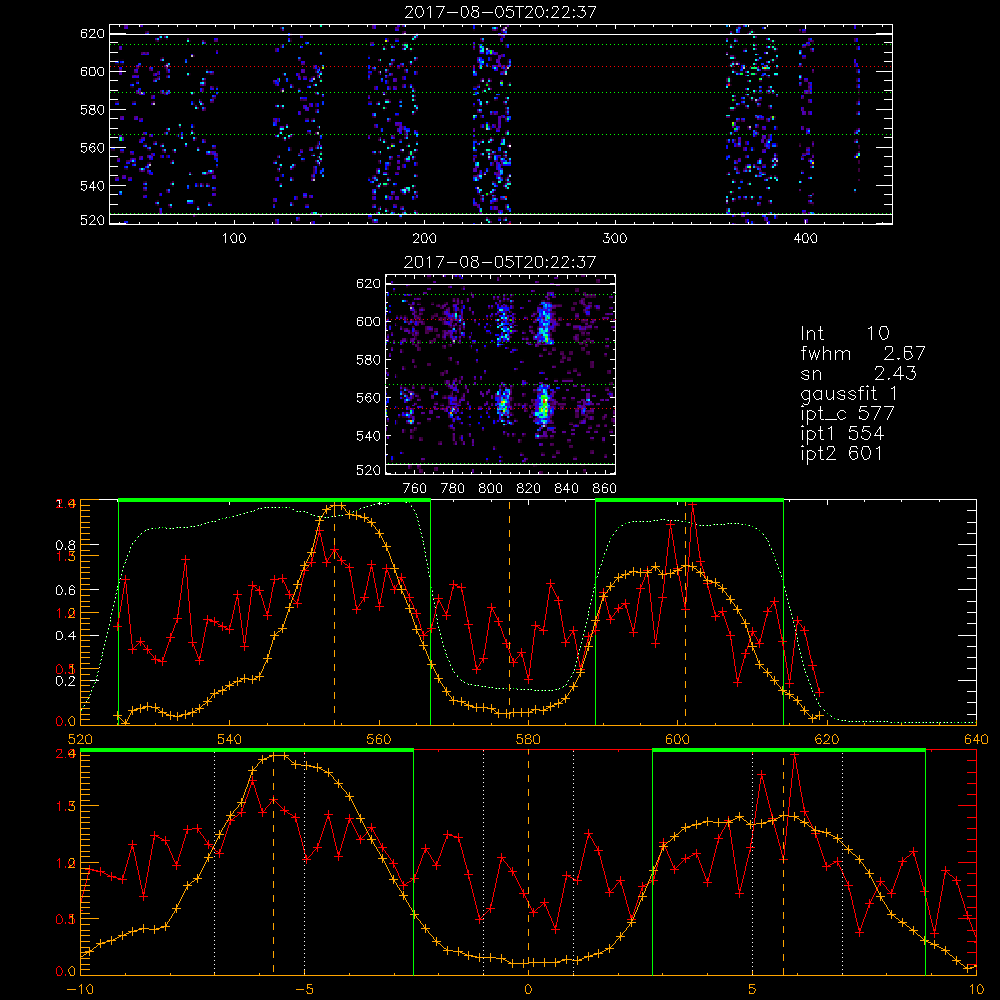Click x-axis label 540 on third plot
Viewport: 1000px width, 1000px height.
tap(229, 740)
